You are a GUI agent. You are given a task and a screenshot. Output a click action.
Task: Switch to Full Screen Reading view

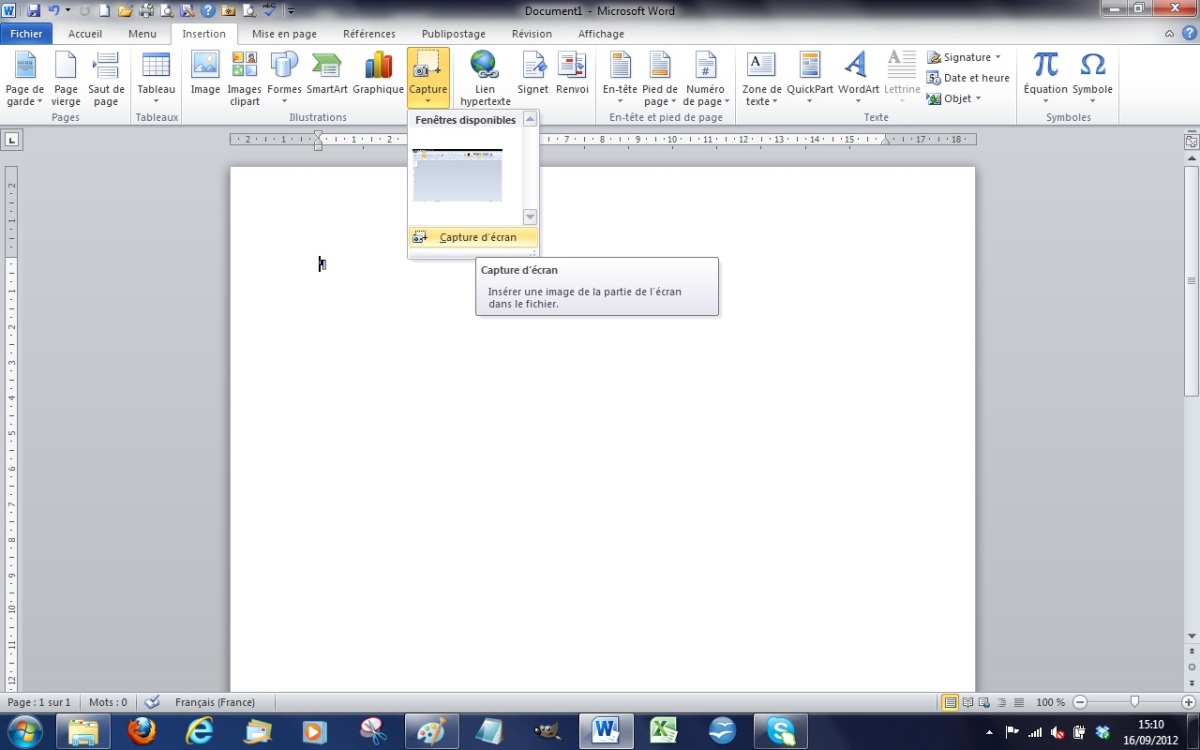(x=968, y=702)
